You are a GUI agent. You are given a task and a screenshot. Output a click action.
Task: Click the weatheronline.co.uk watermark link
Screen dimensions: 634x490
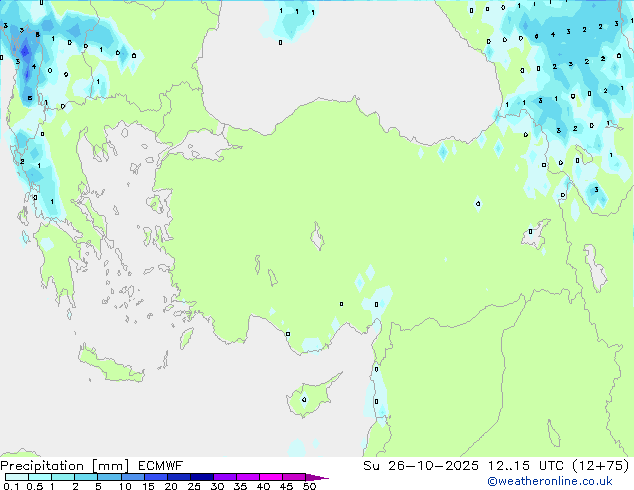pyautogui.click(x=563, y=482)
